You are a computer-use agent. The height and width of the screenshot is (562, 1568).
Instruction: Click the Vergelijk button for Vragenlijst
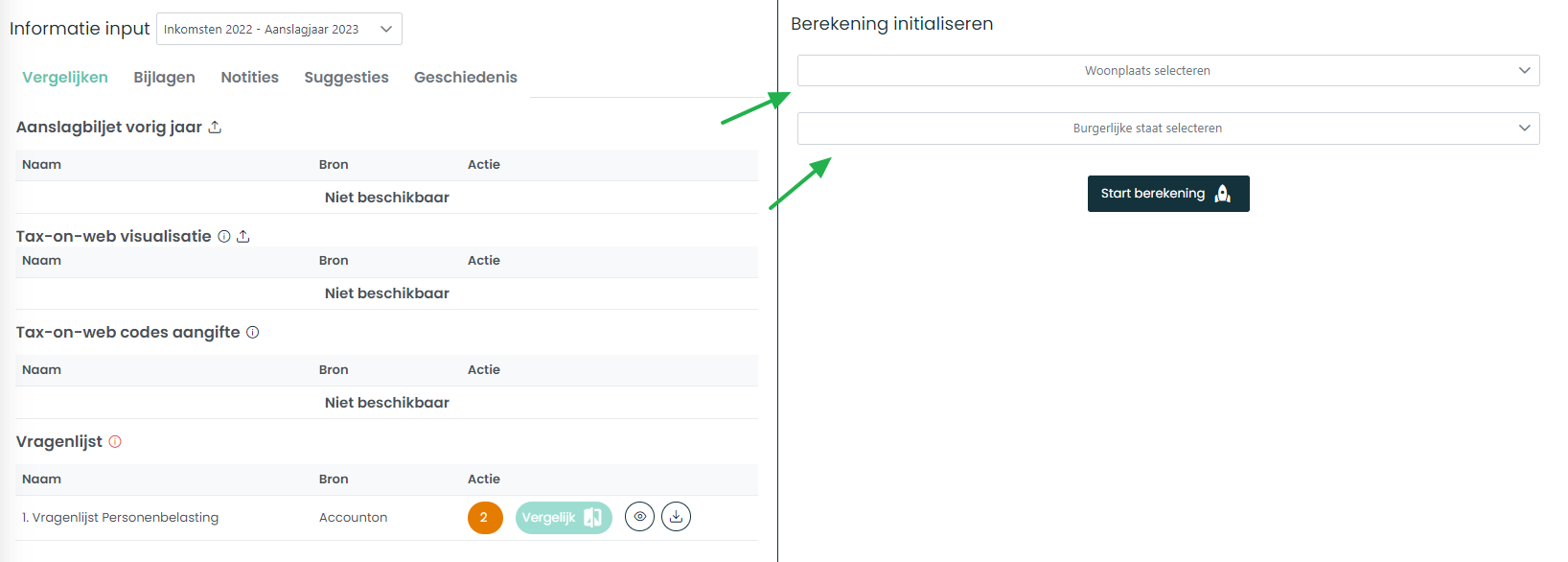pyautogui.click(x=564, y=517)
